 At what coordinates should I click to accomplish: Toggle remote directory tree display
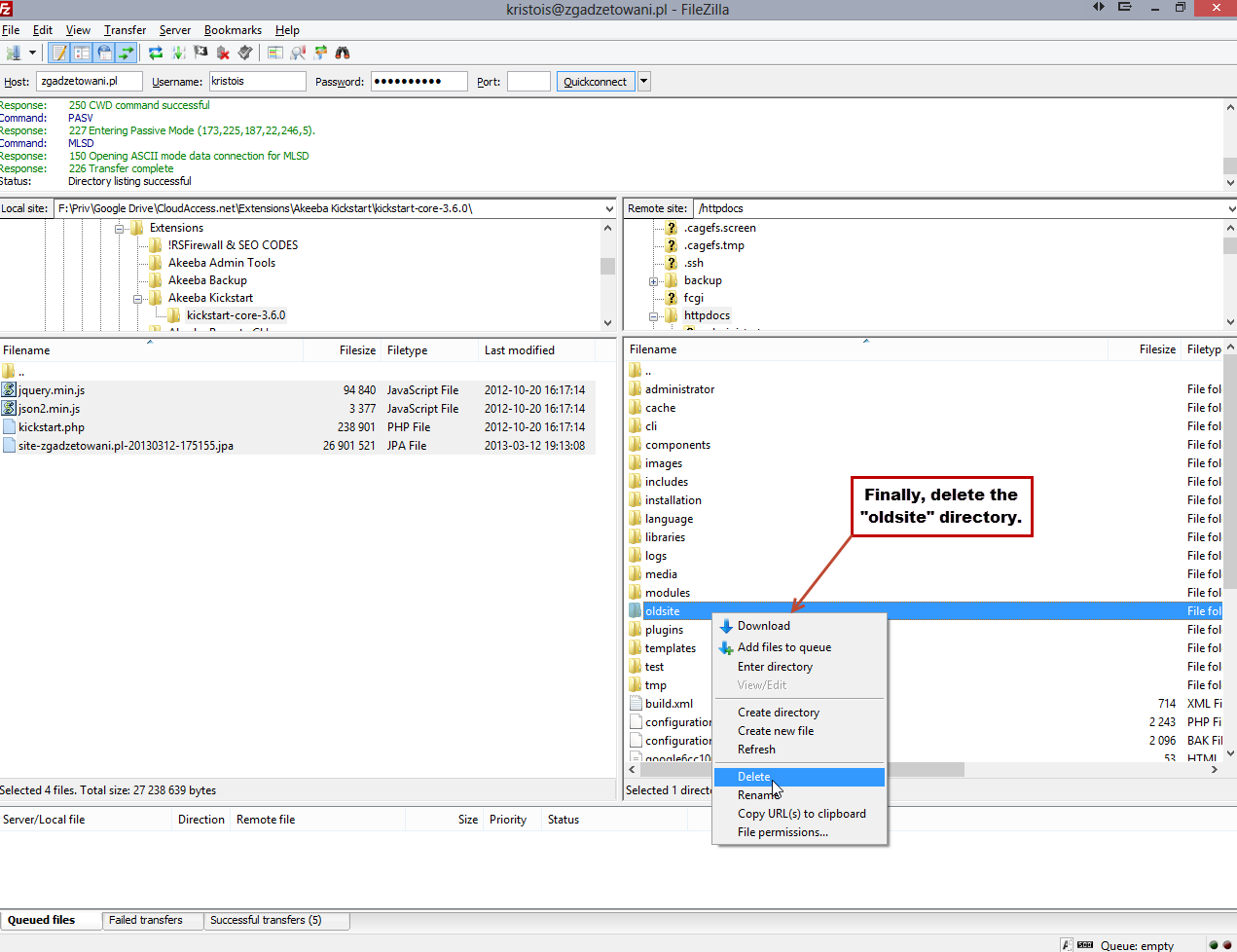pos(104,53)
